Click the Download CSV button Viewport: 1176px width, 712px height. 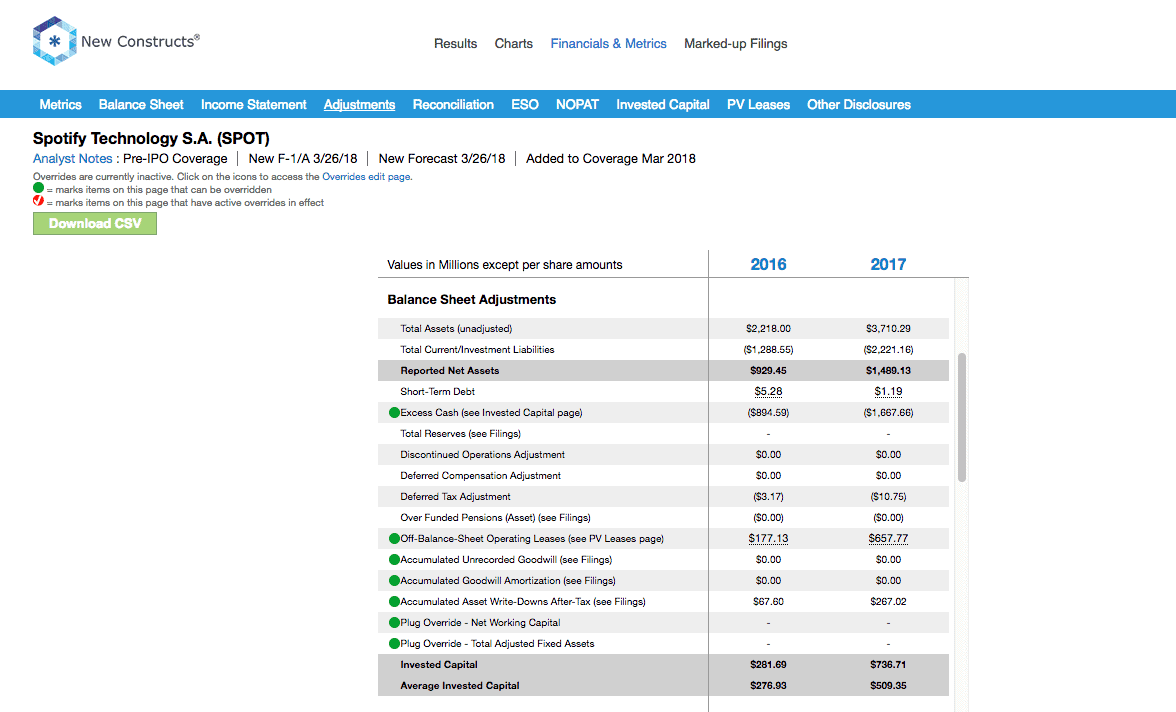pyautogui.click(x=94, y=224)
